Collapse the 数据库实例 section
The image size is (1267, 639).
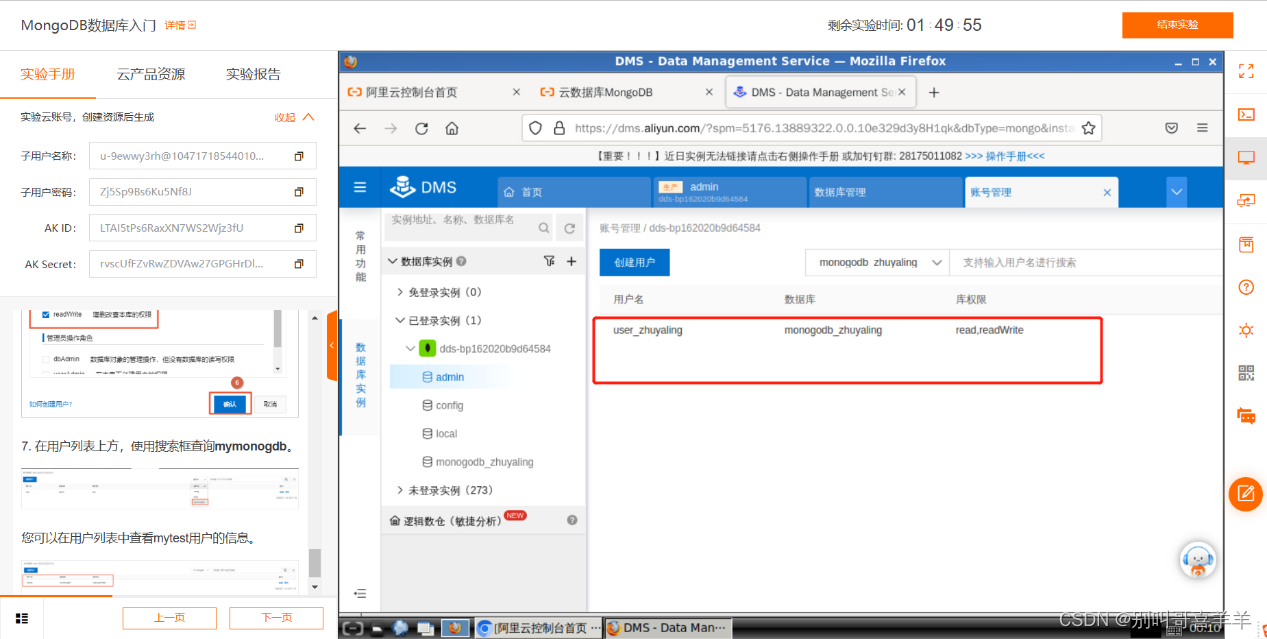click(393, 262)
